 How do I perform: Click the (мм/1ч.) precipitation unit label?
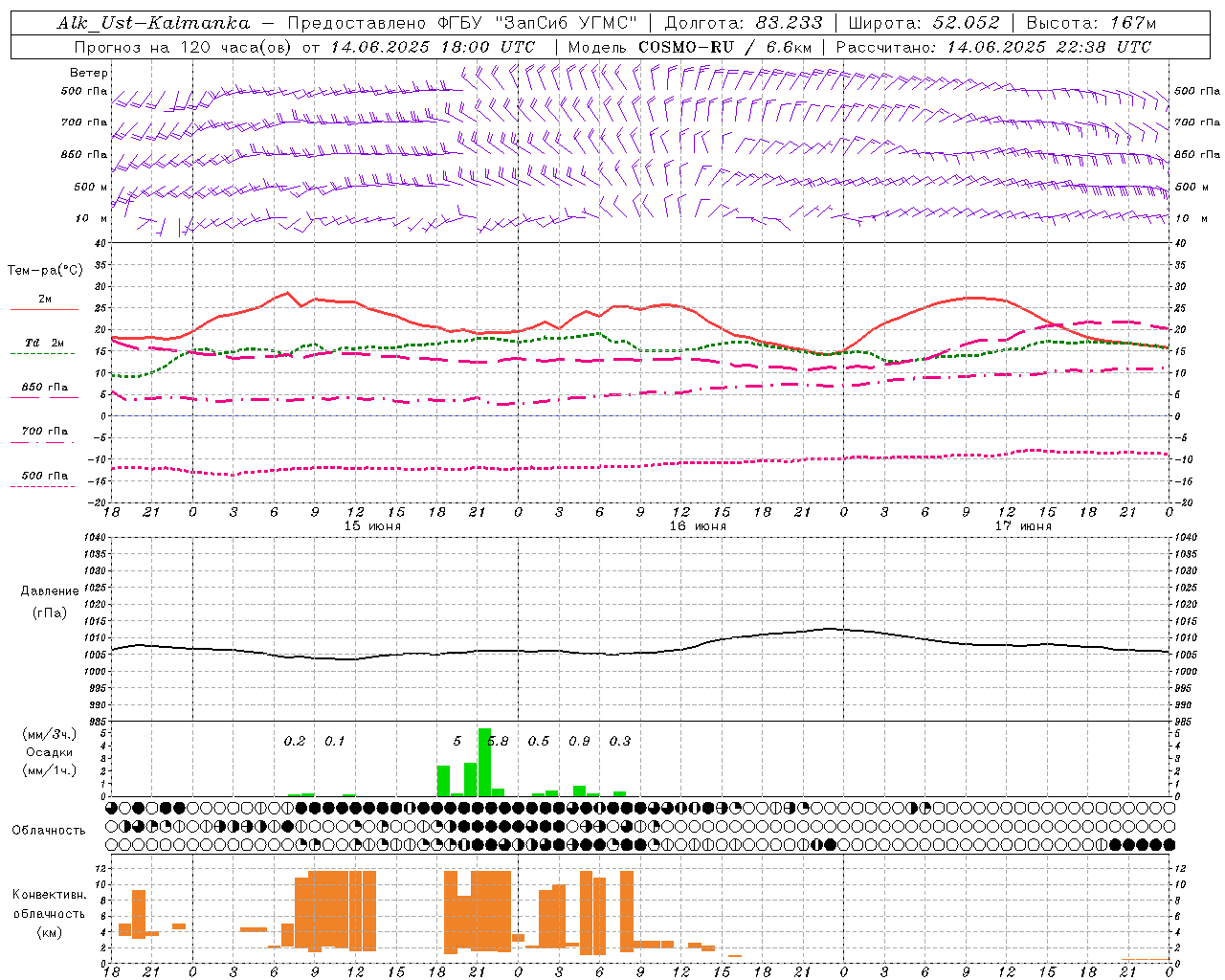(49, 770)
